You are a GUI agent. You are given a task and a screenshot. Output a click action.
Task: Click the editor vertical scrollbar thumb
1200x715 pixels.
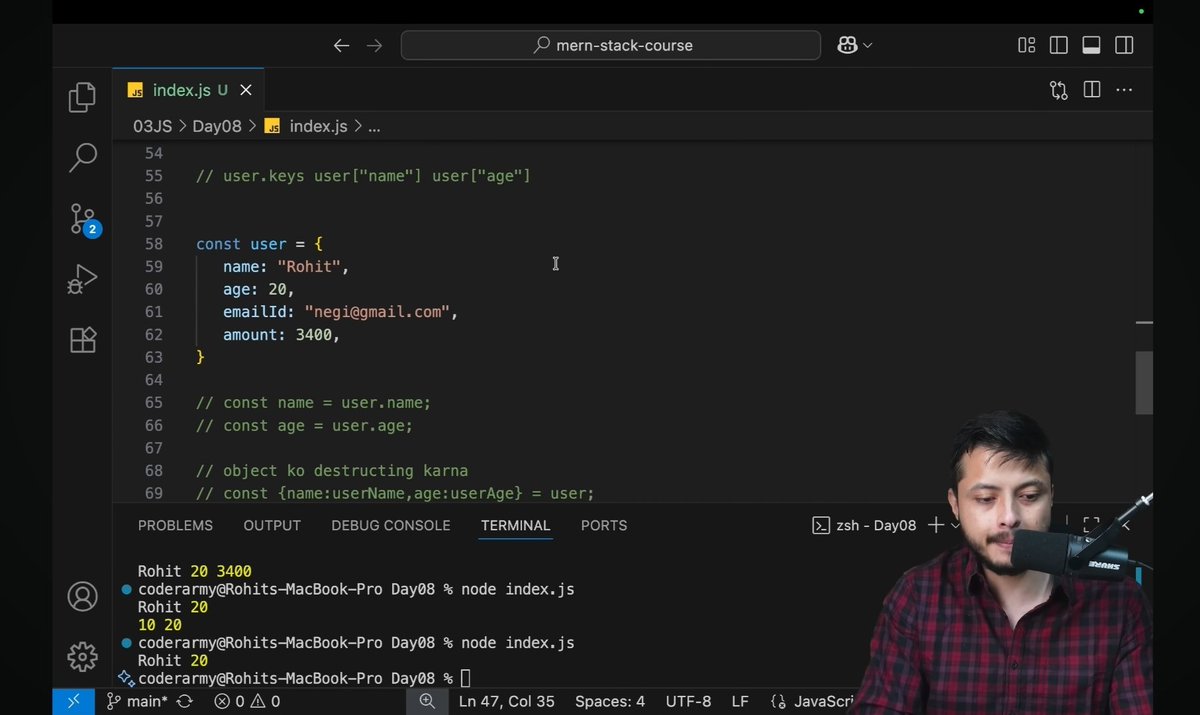[1143, 382]
